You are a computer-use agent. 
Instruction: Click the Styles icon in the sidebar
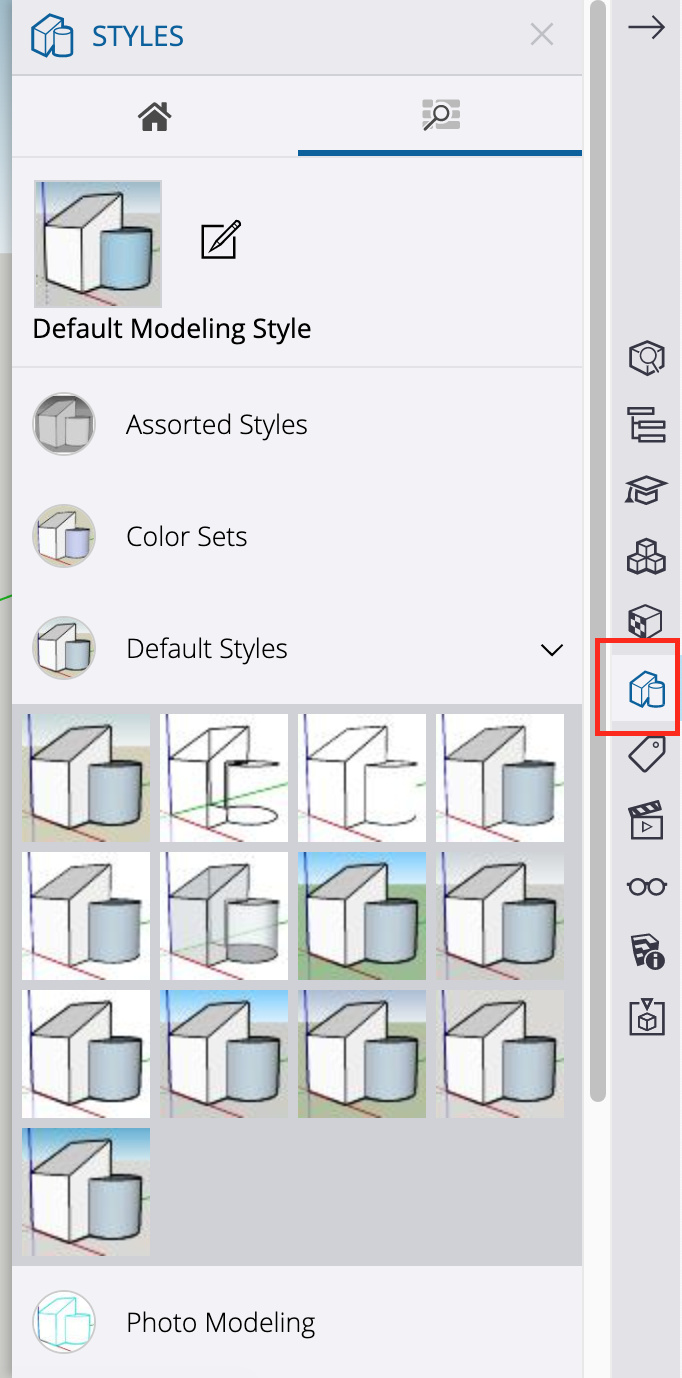tap(646, 689)
